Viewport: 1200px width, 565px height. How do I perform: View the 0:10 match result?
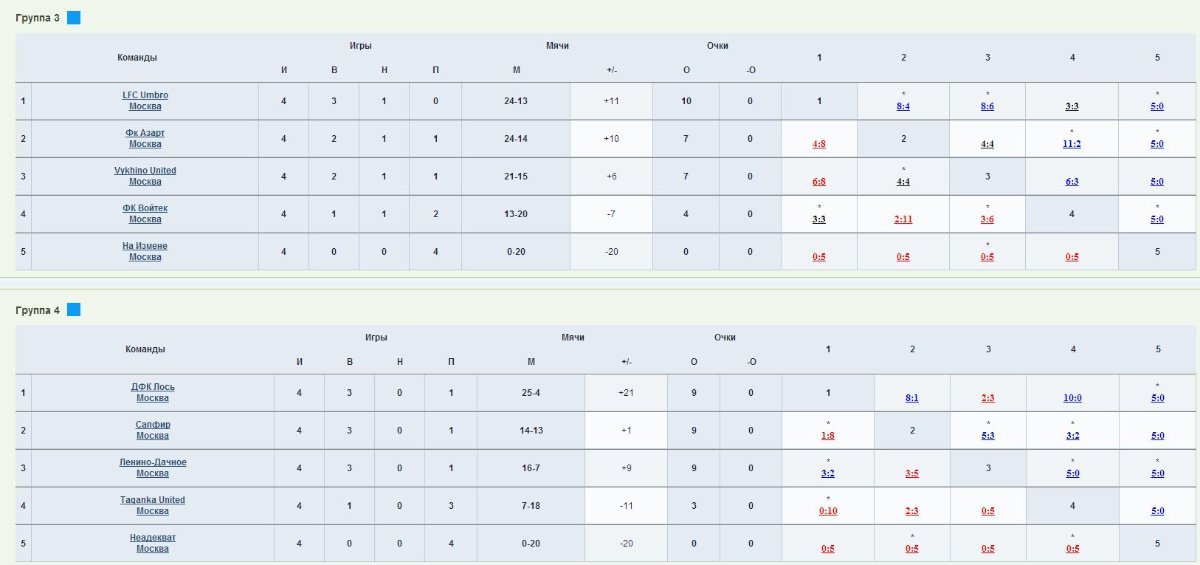click(x=828, y=511)
